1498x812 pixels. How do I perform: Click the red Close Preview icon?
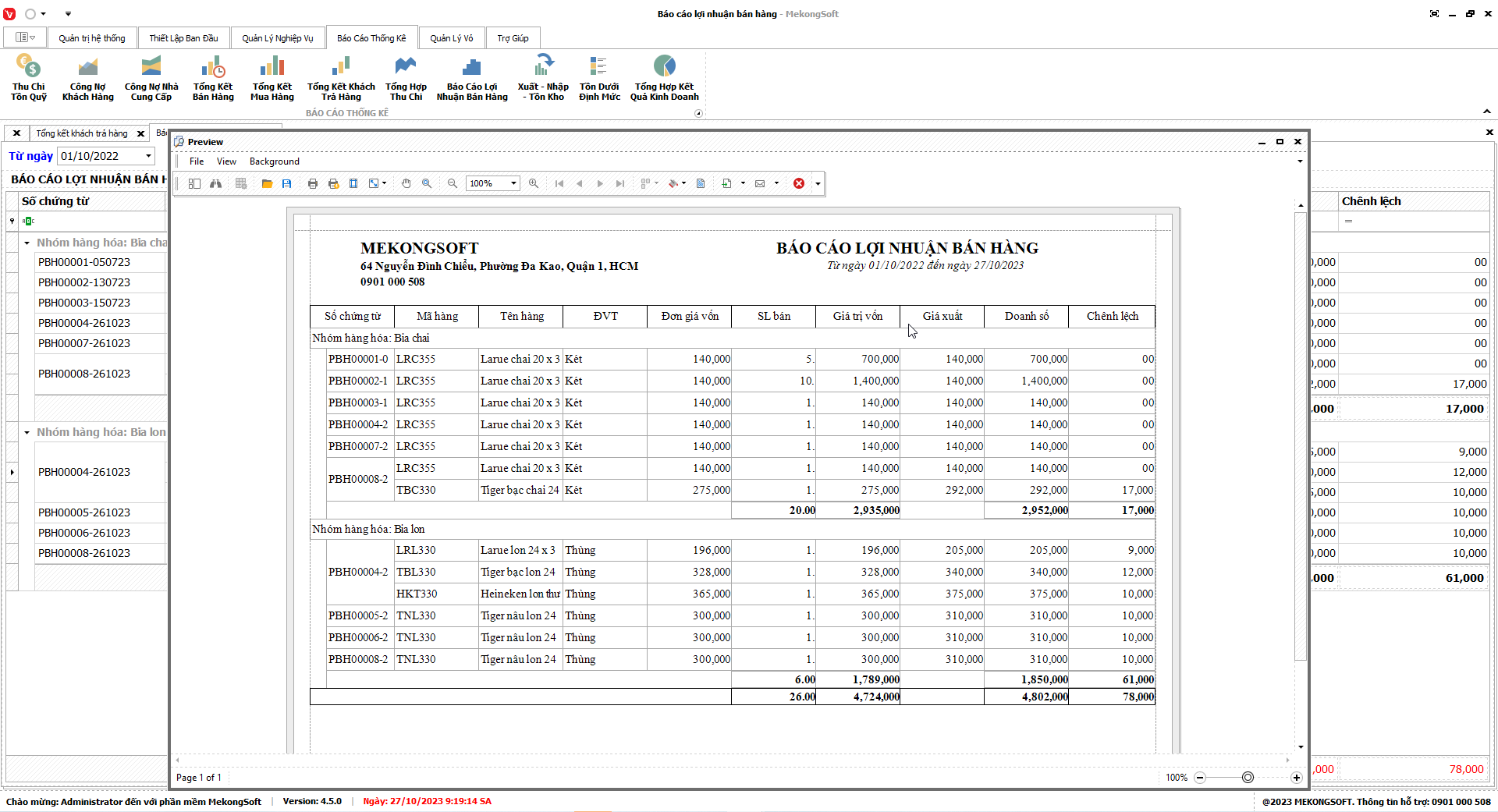[799, 183]
